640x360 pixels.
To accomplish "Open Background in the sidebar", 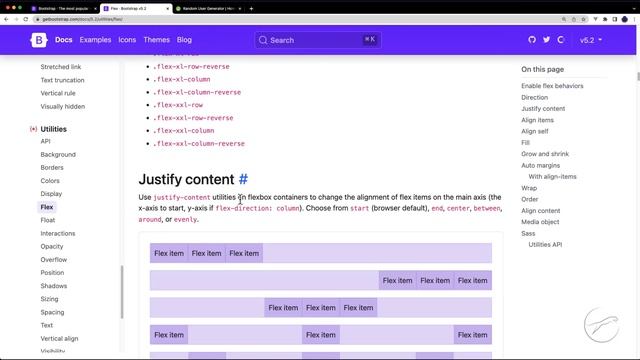I will (58, 154).
